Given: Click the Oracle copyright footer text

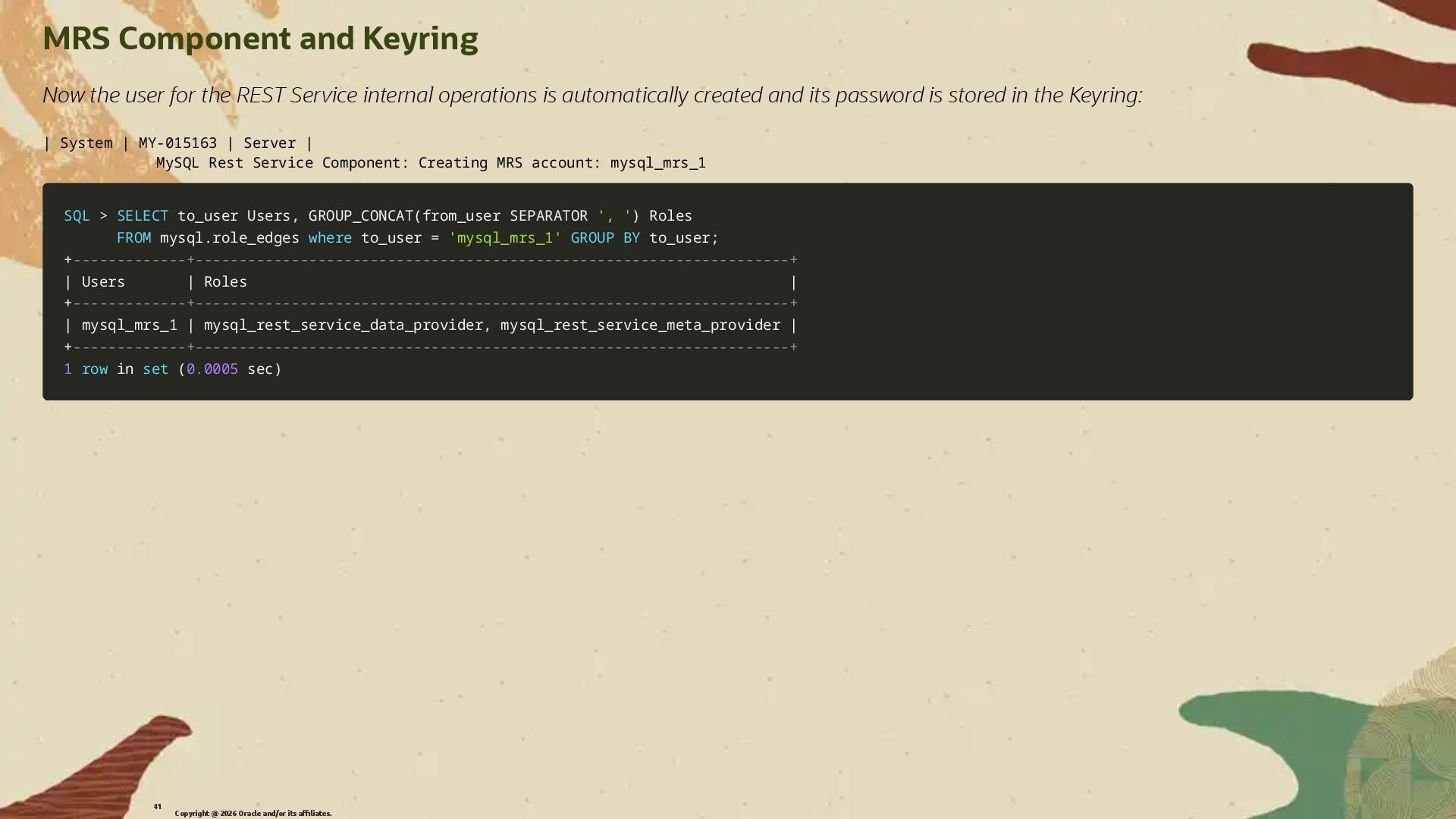Looking at the screenshot, I should pyautogui.click(x=253, y=814).
